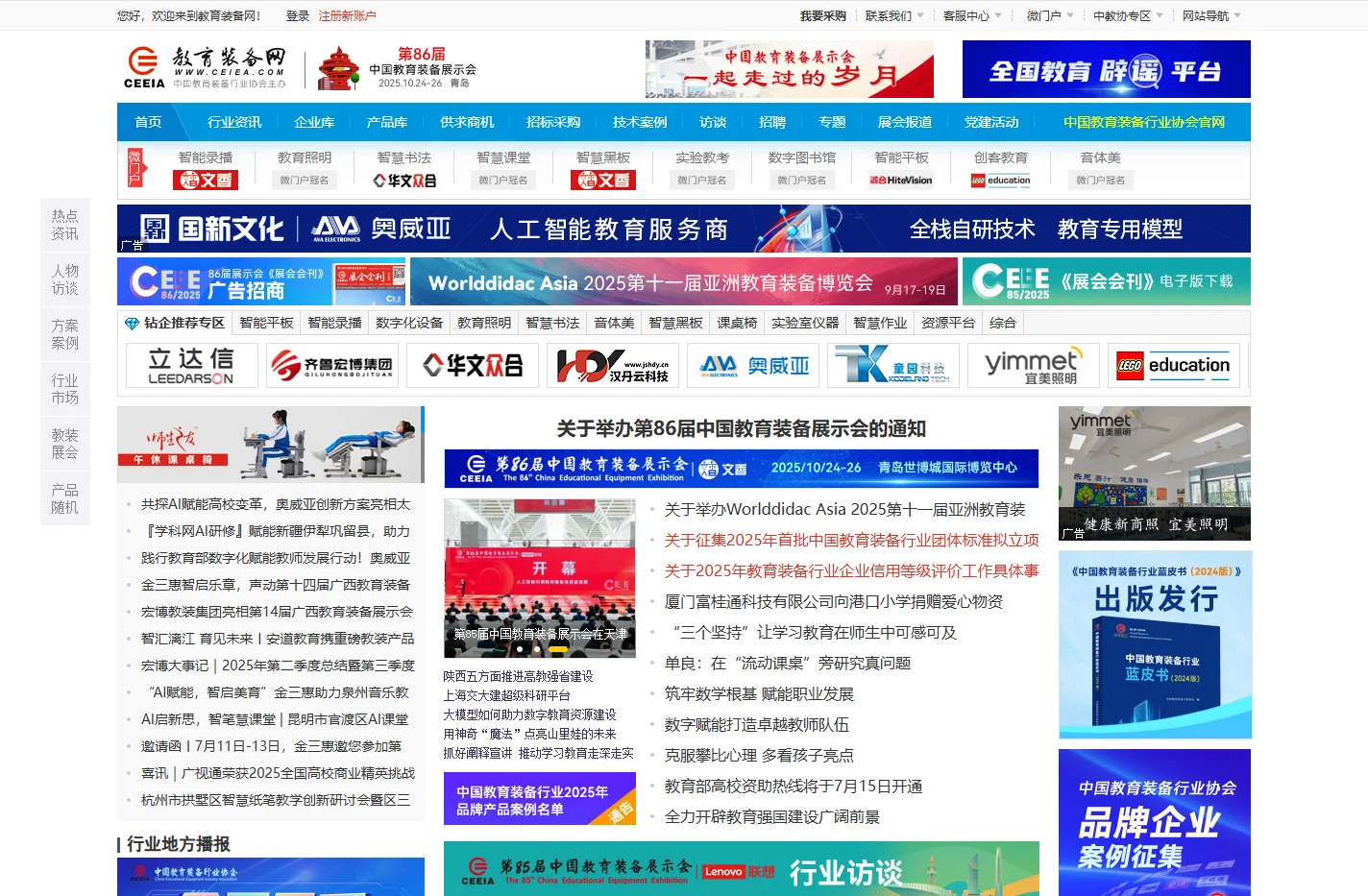Screen dimensions: 1368x896
Task: Jump to 人物访谈 in side menu
Action: (x=65, y=279)
